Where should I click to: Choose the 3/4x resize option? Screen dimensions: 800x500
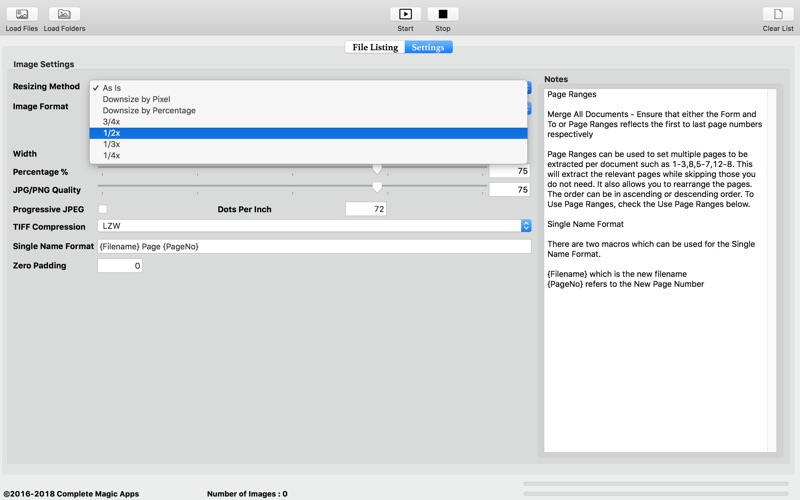308,121
